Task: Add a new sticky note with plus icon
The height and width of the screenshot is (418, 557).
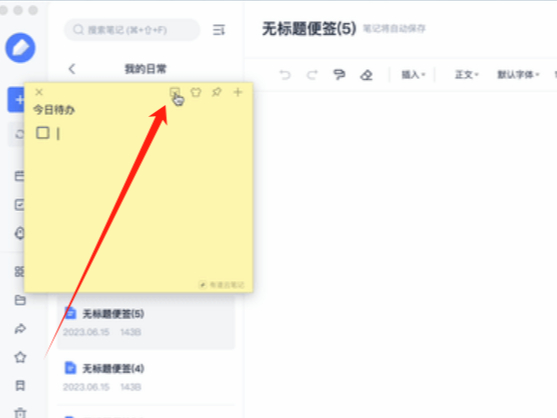Action: 238,92
